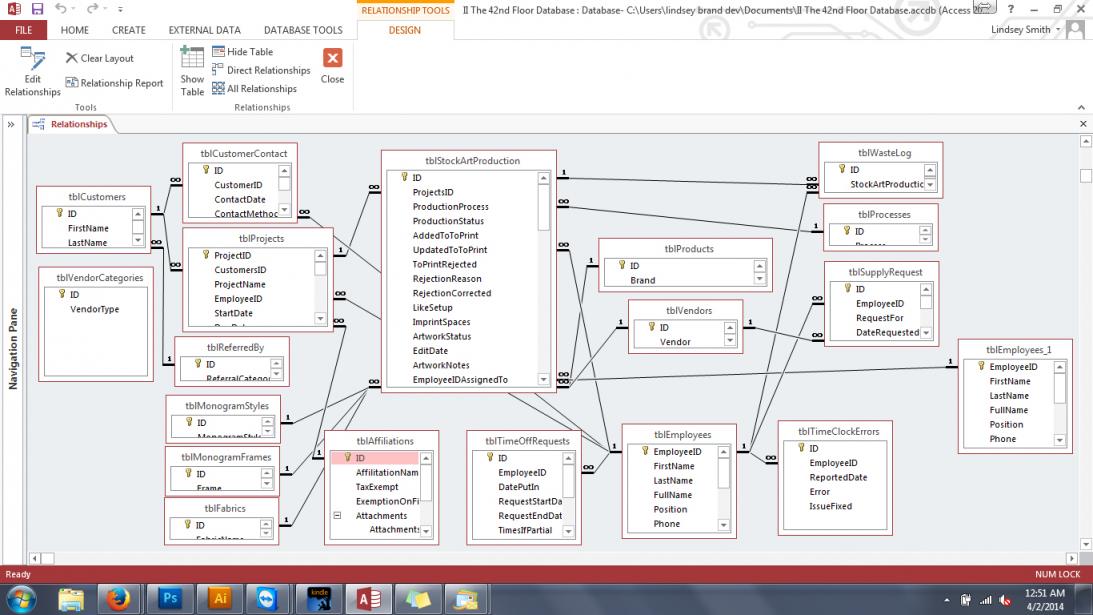Open TeamViewer from the taskbar
1093x615 pixels.
coord(267,599)
